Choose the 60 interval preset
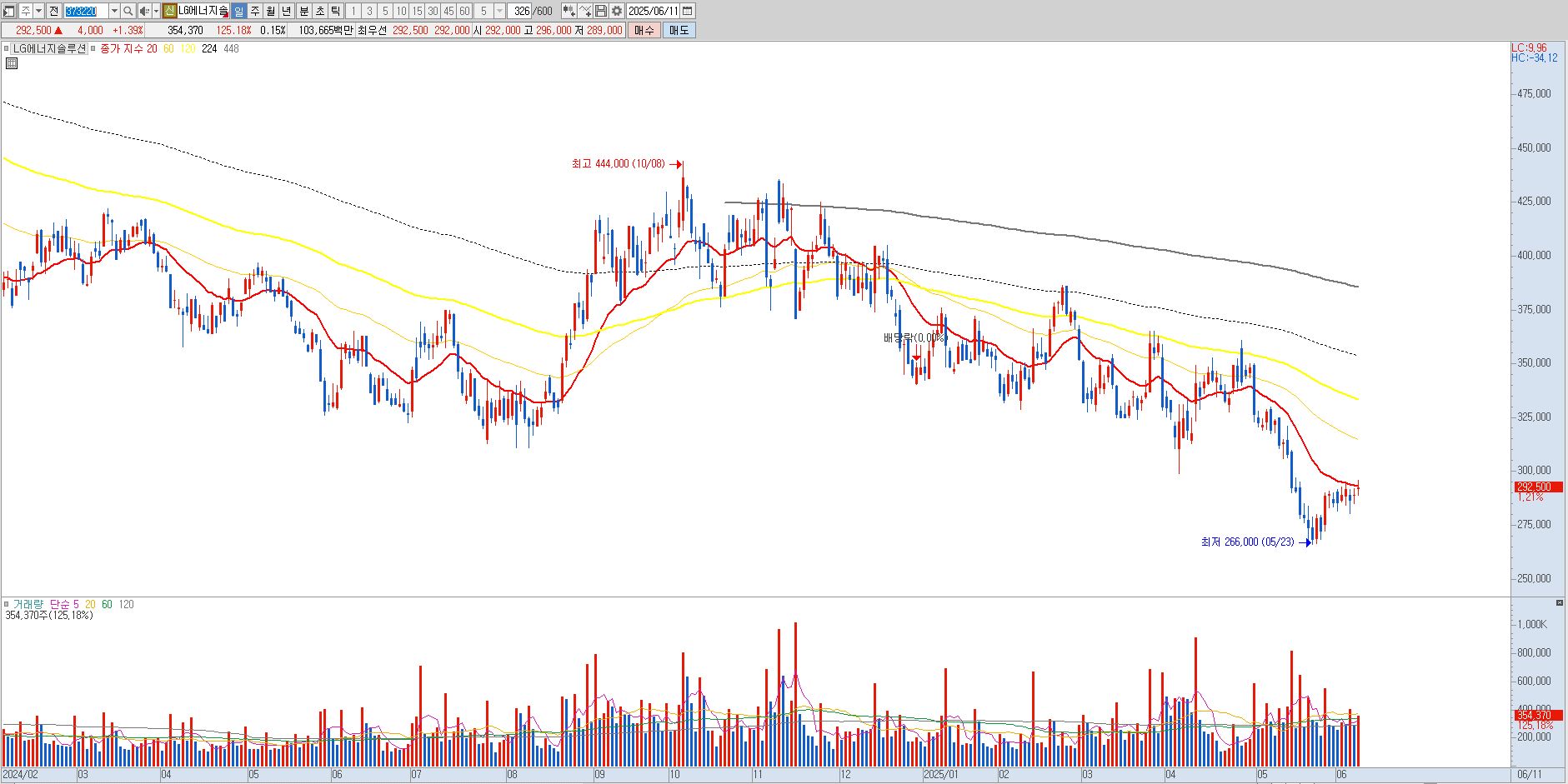Screen dimensions: 1568x784 (464, 11)
